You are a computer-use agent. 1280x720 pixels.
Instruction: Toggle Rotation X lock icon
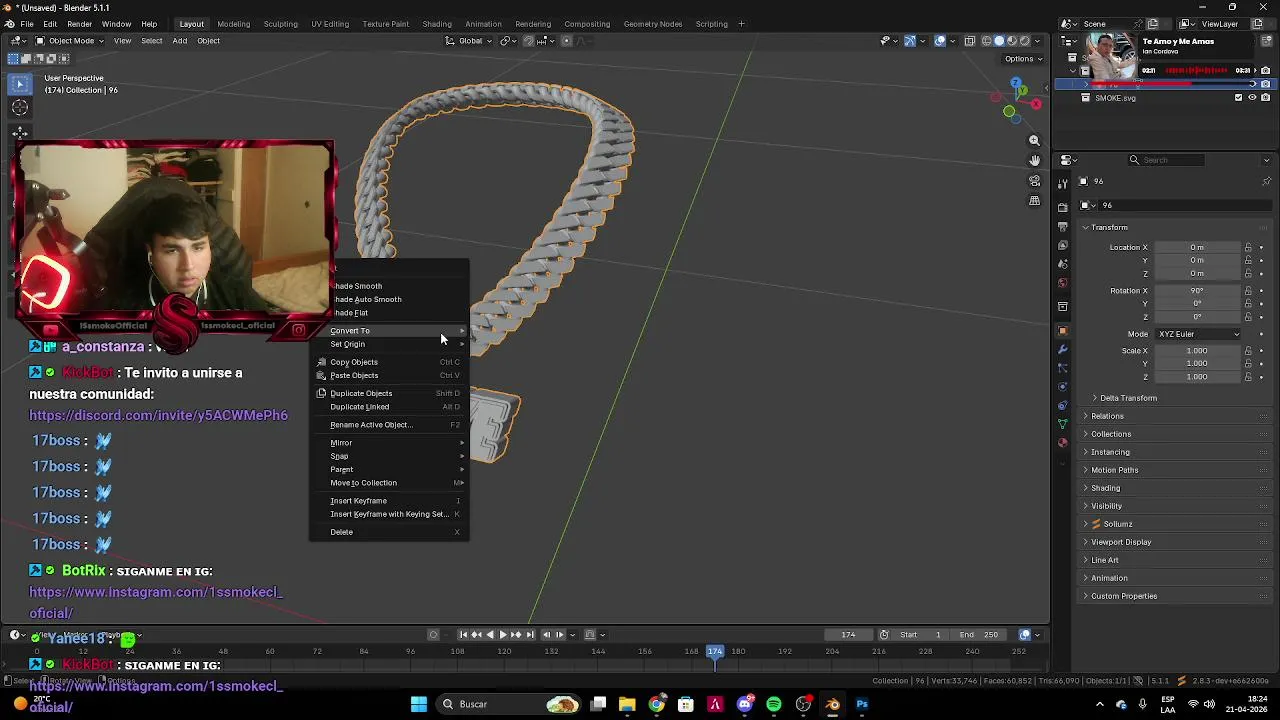(x=1248, y=291)
